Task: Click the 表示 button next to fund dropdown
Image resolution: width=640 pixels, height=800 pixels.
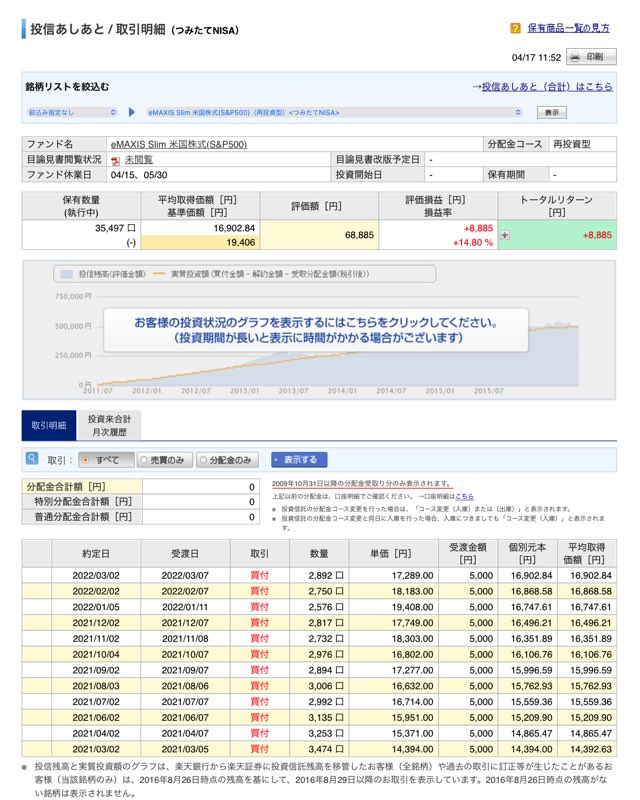Action: pos(551,112)
